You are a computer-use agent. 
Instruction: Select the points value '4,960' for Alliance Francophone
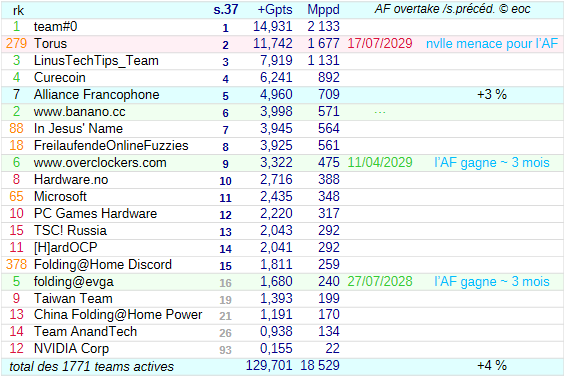coord(276,94)
